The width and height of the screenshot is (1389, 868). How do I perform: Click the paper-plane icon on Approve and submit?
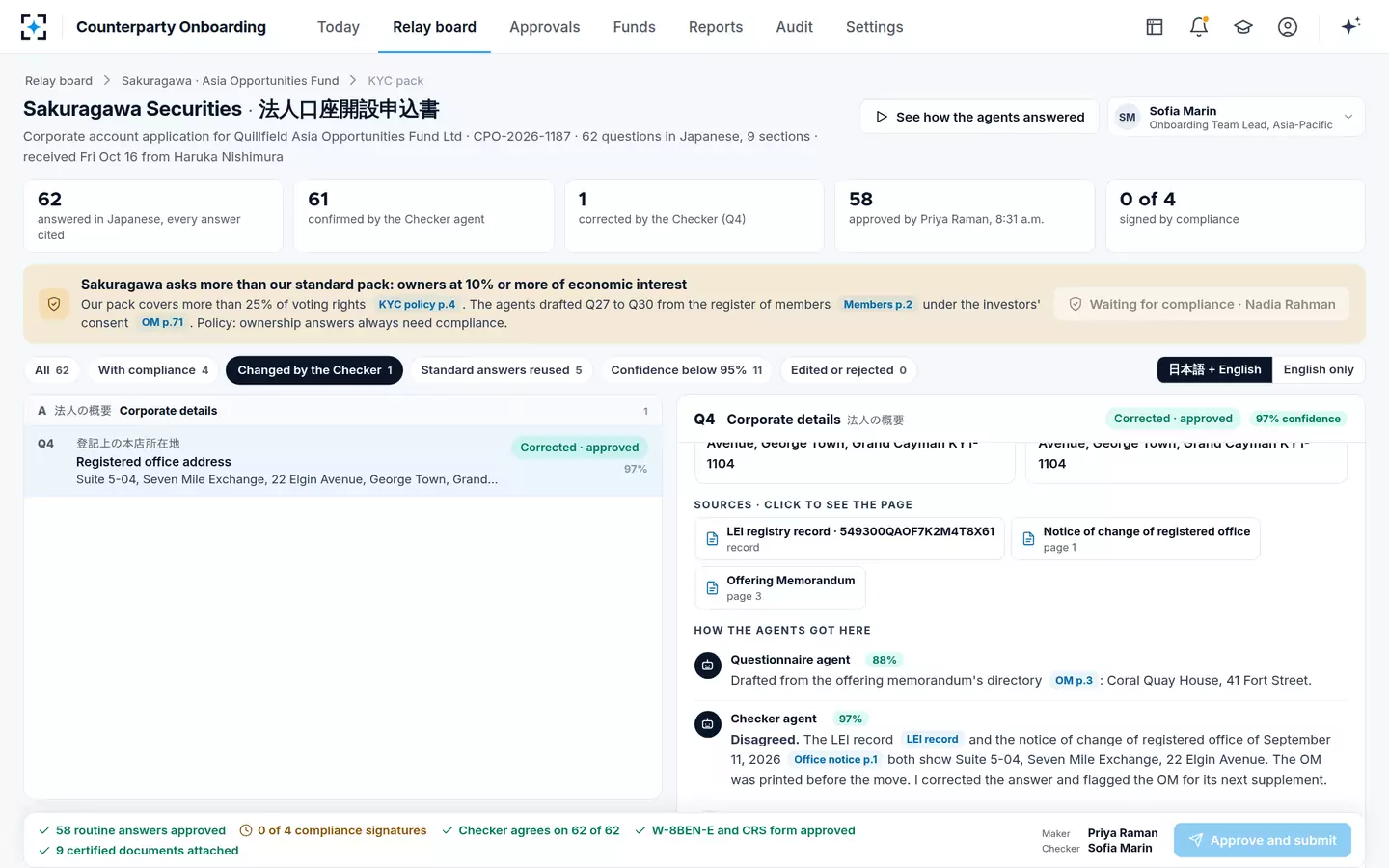1196,841
